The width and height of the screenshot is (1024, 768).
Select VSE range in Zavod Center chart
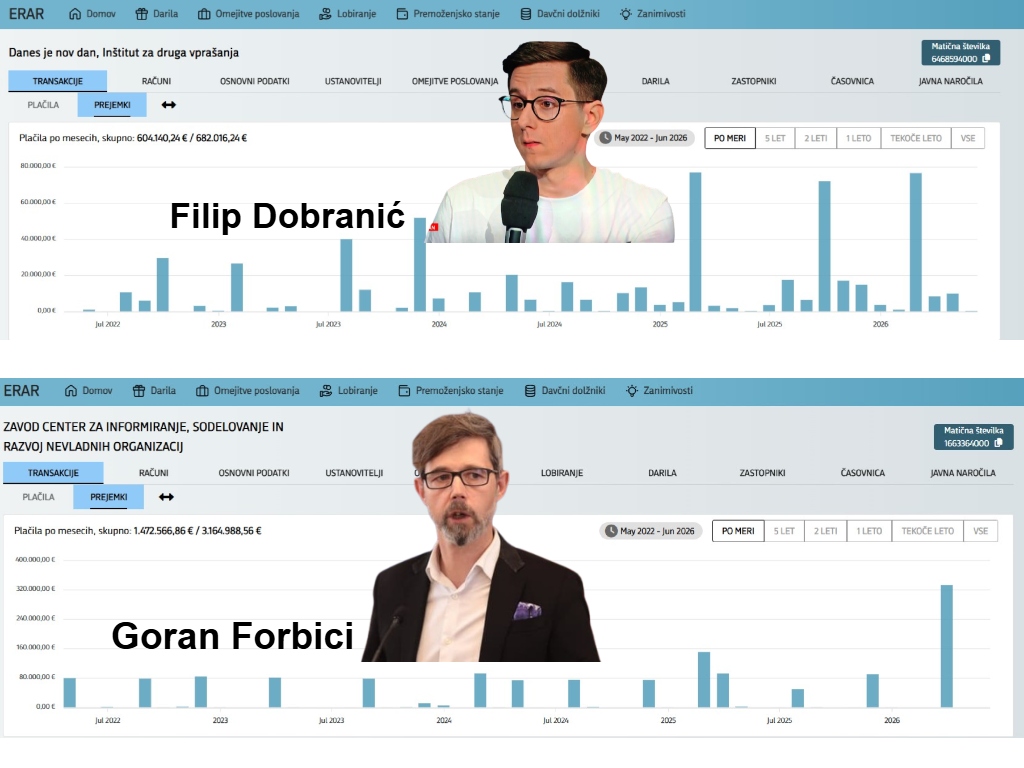click(980, 531)
